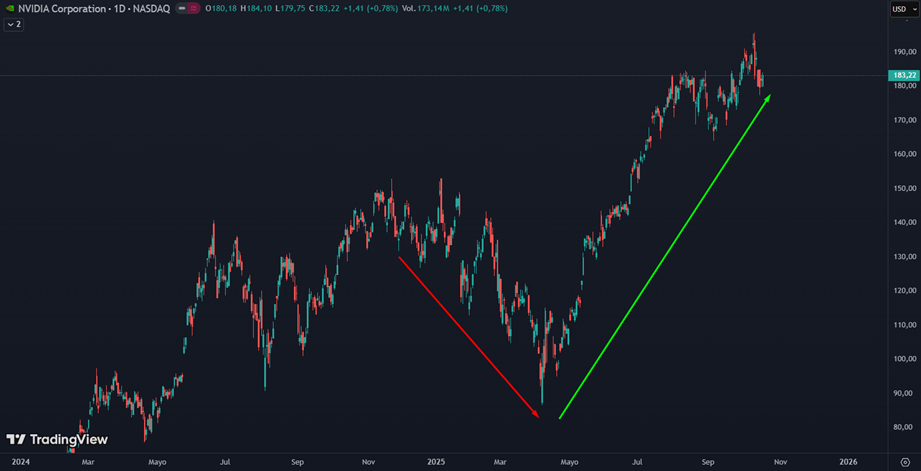Image resolution: width=921 pixels, height=471 pixels.
Task: Click the volume reading Vol. 173,14M
Action: point(426,9)
